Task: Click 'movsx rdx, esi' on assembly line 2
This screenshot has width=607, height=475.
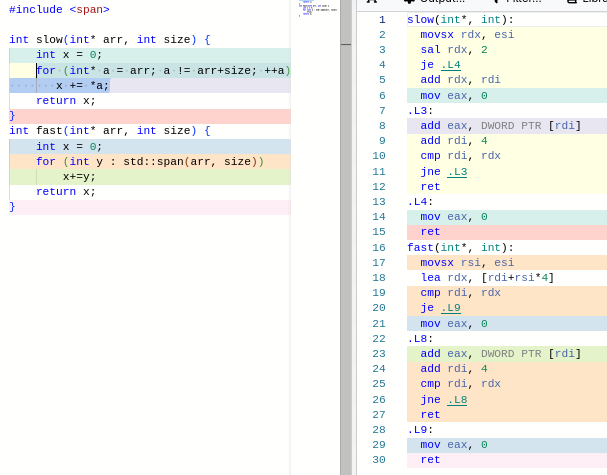Action: click(467, 34)
